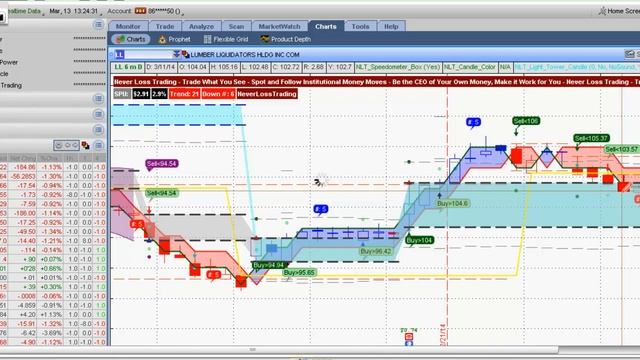Click the Sell<106 chart bubble
This screenshot has width=640, height=360.
pos(526,121)
